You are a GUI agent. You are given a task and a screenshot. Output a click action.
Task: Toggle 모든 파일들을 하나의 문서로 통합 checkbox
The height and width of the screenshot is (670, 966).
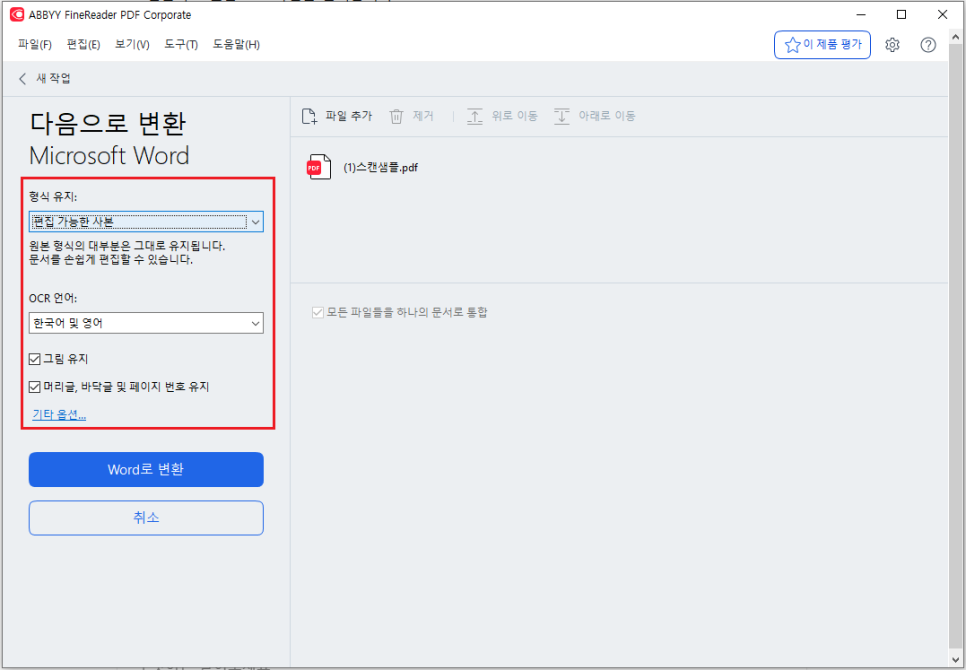point(317,312)
